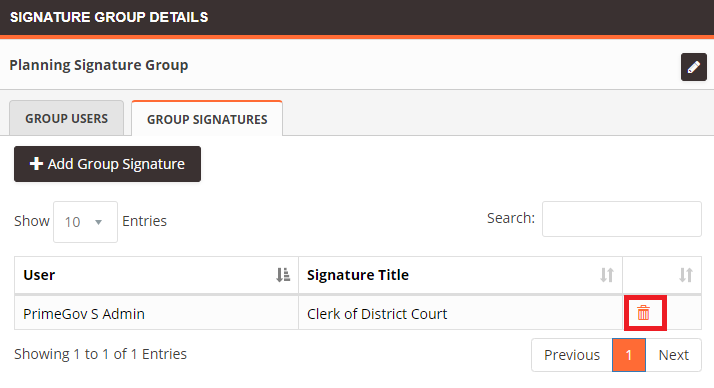Image resolution: width=714 pixels, height=388 pixels.
Task: Add a new group signature
Action: pos(107,164)
